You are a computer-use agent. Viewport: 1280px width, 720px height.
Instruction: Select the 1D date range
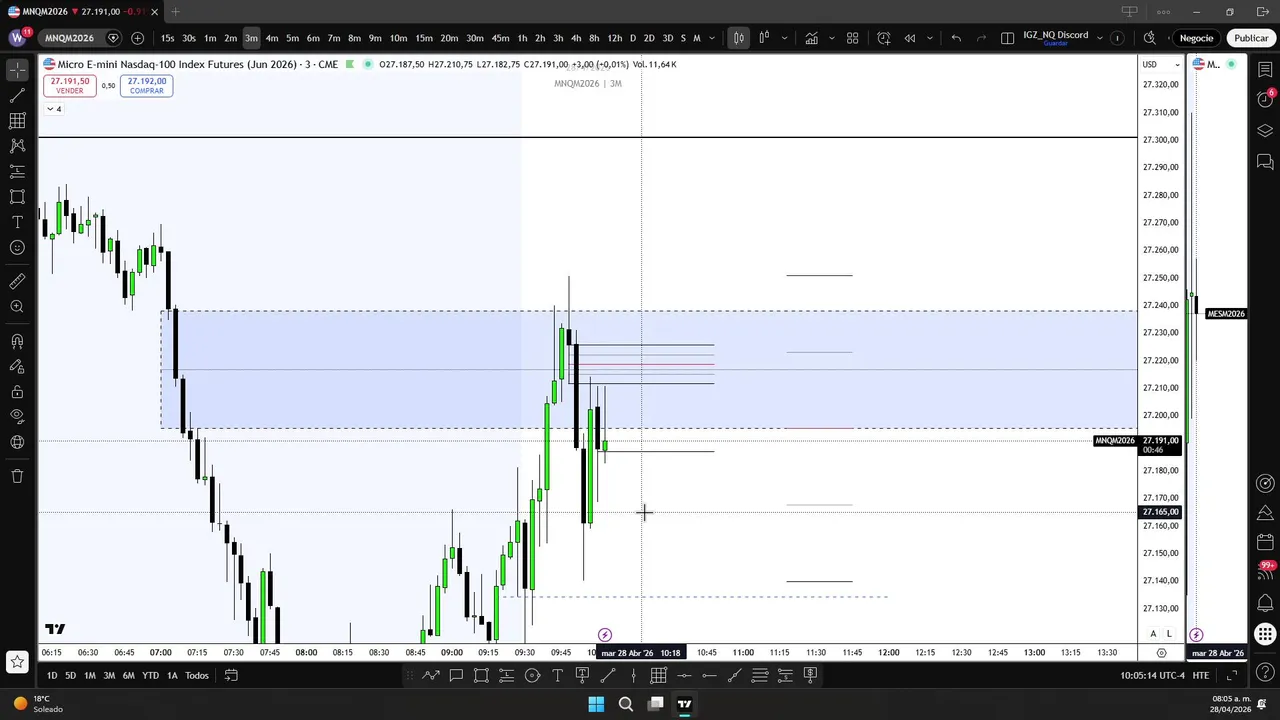[52, 675]
